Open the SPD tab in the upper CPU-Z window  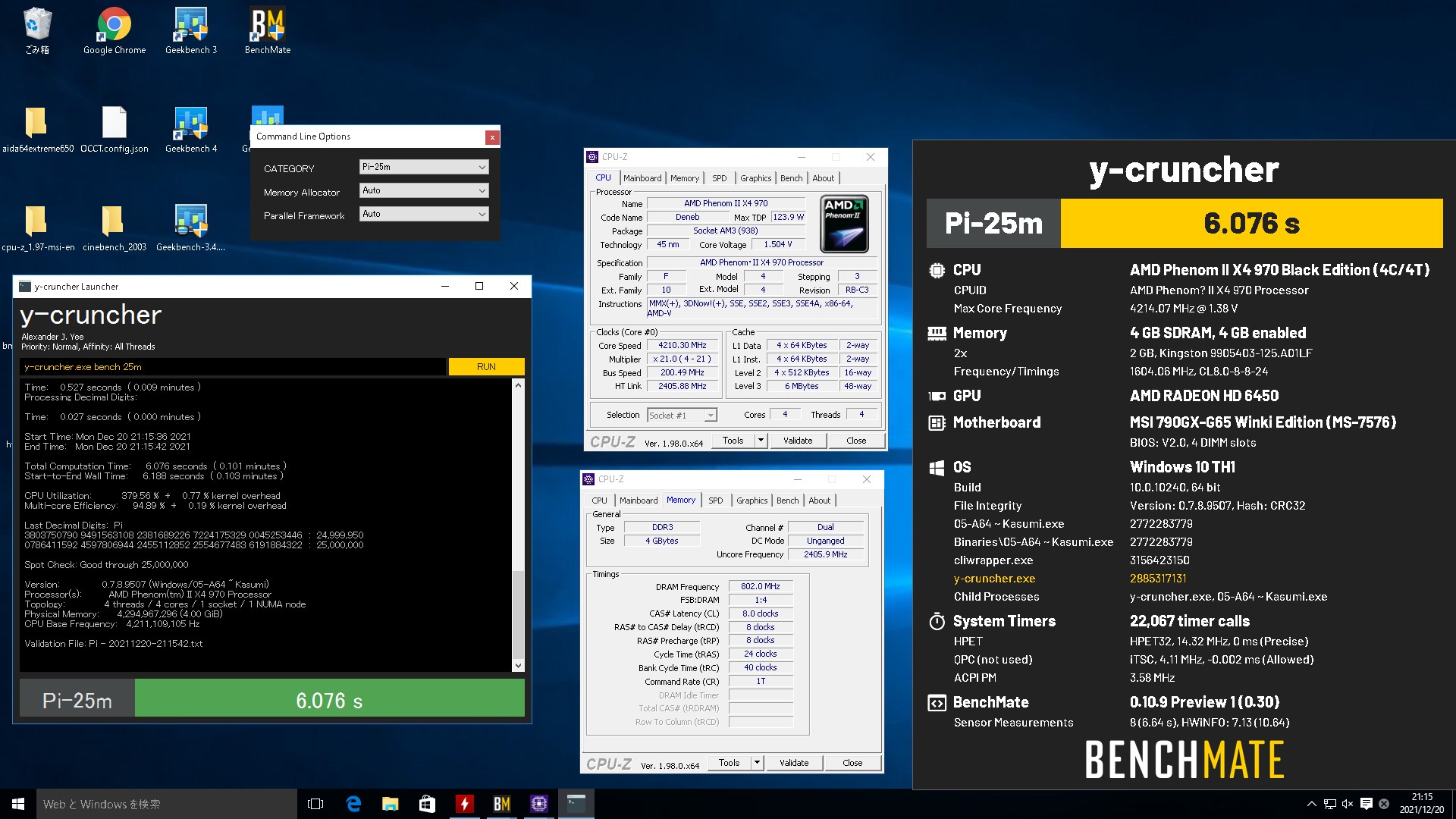[719, 178]
